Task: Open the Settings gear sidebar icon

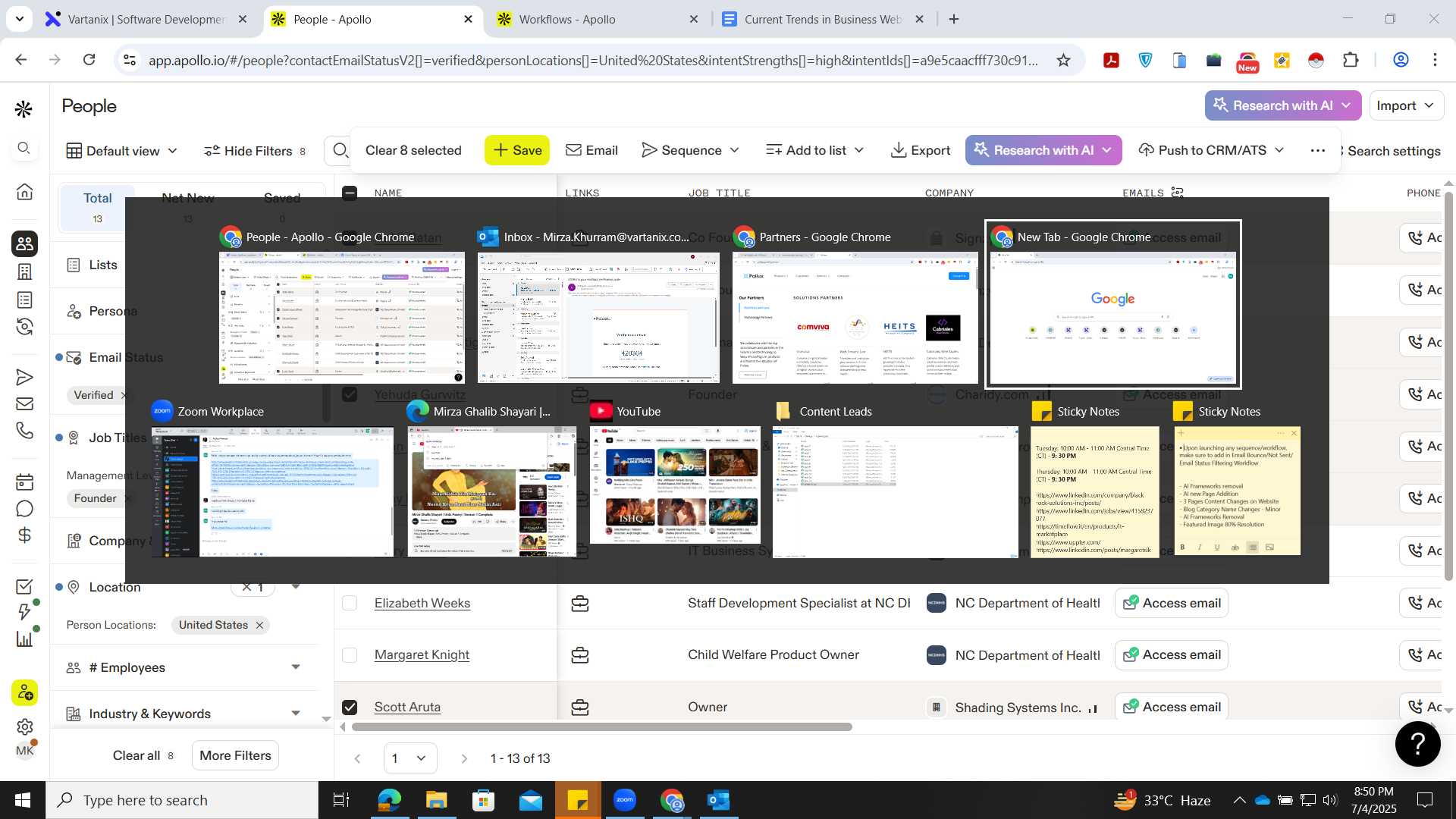Action: 24,726
